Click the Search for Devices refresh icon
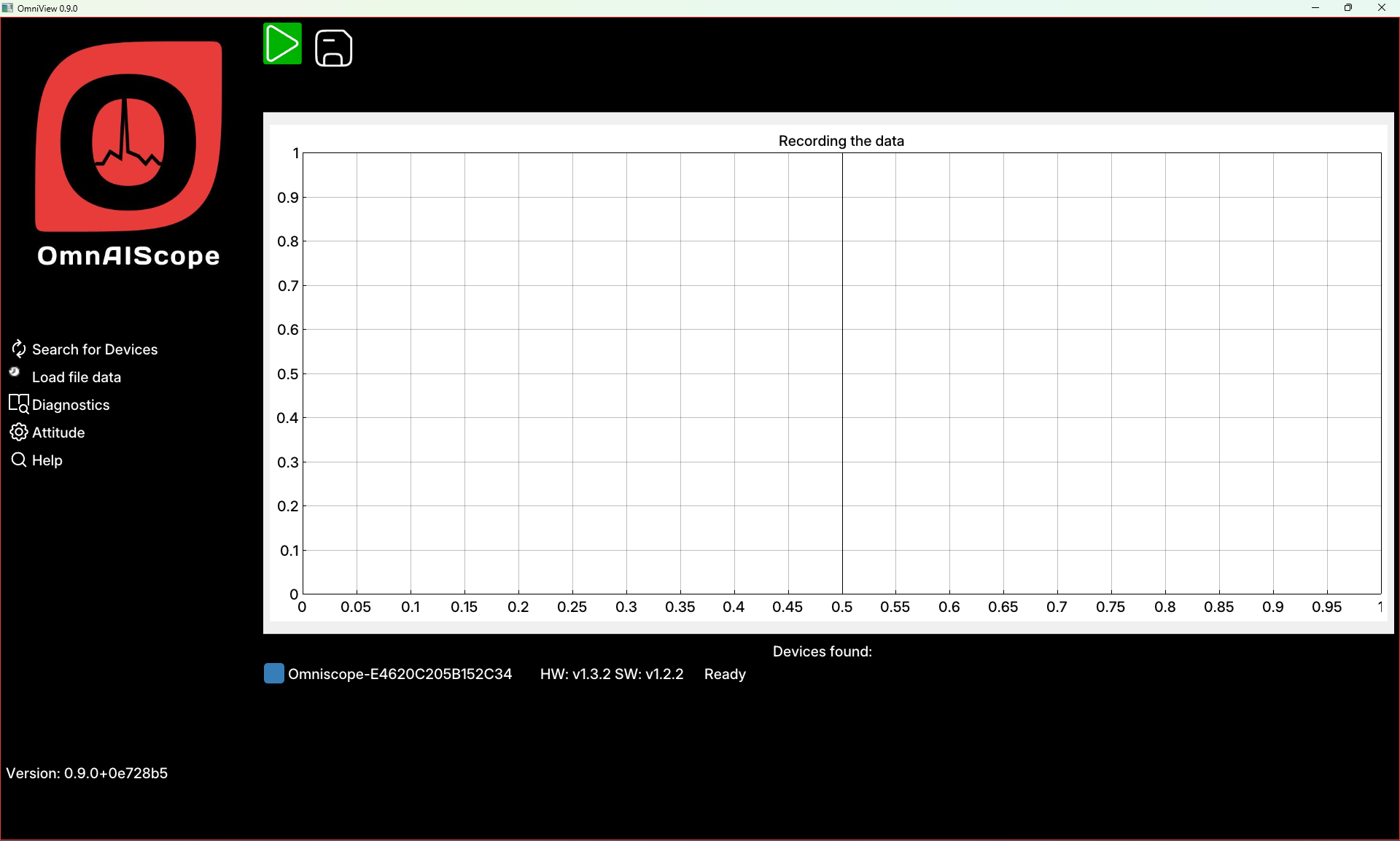The width and height of the screenshot is (1400, 841). click(x=18, y=349)
